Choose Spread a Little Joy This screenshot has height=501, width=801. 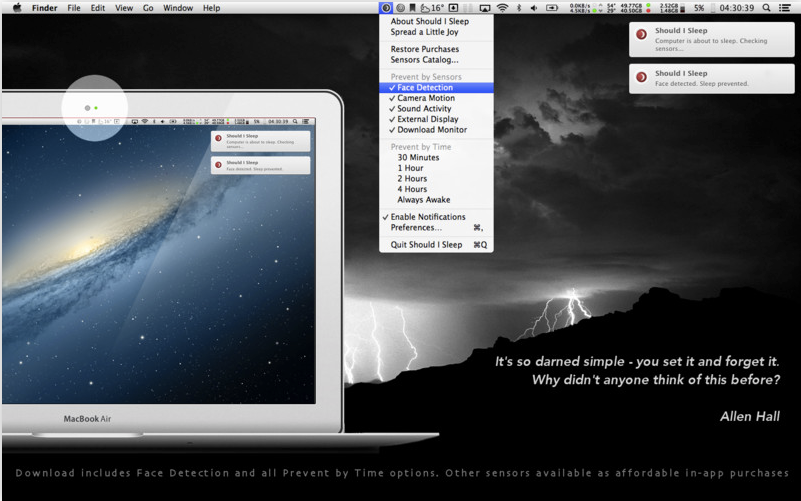pyautogui.click(x=436, y=32)
